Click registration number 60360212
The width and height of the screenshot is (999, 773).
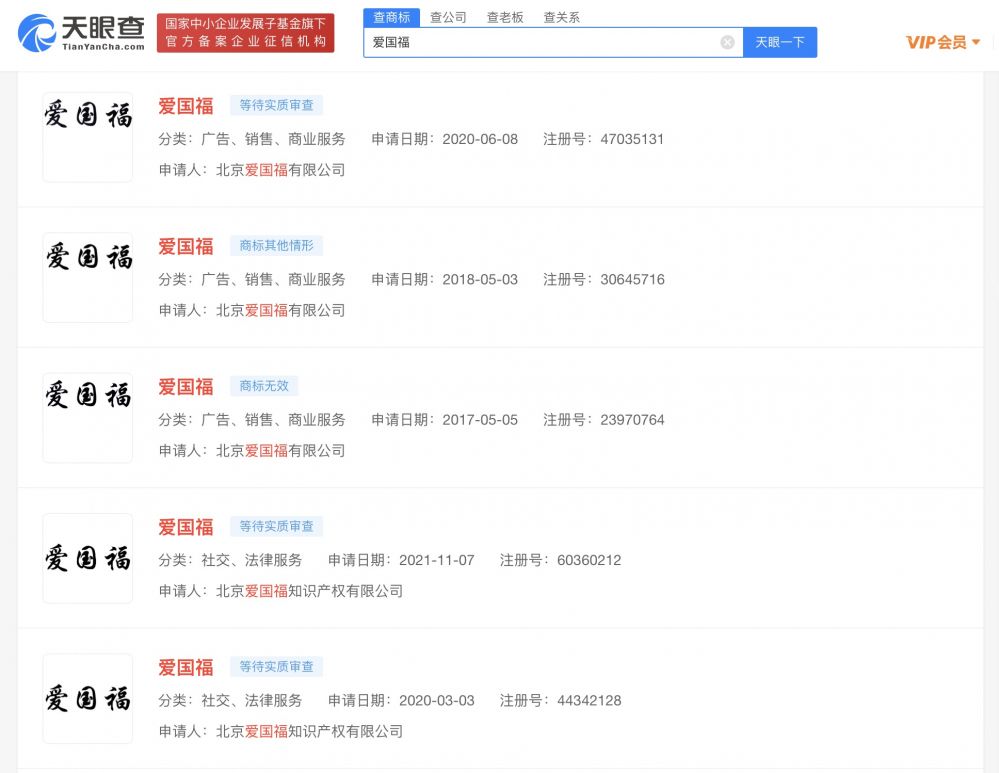pos(589,560)
